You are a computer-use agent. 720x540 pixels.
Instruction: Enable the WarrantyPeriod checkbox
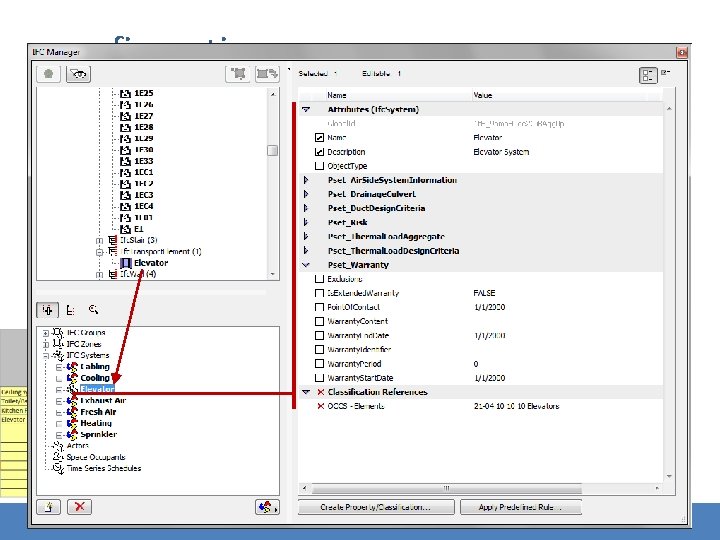coord(320,364)
